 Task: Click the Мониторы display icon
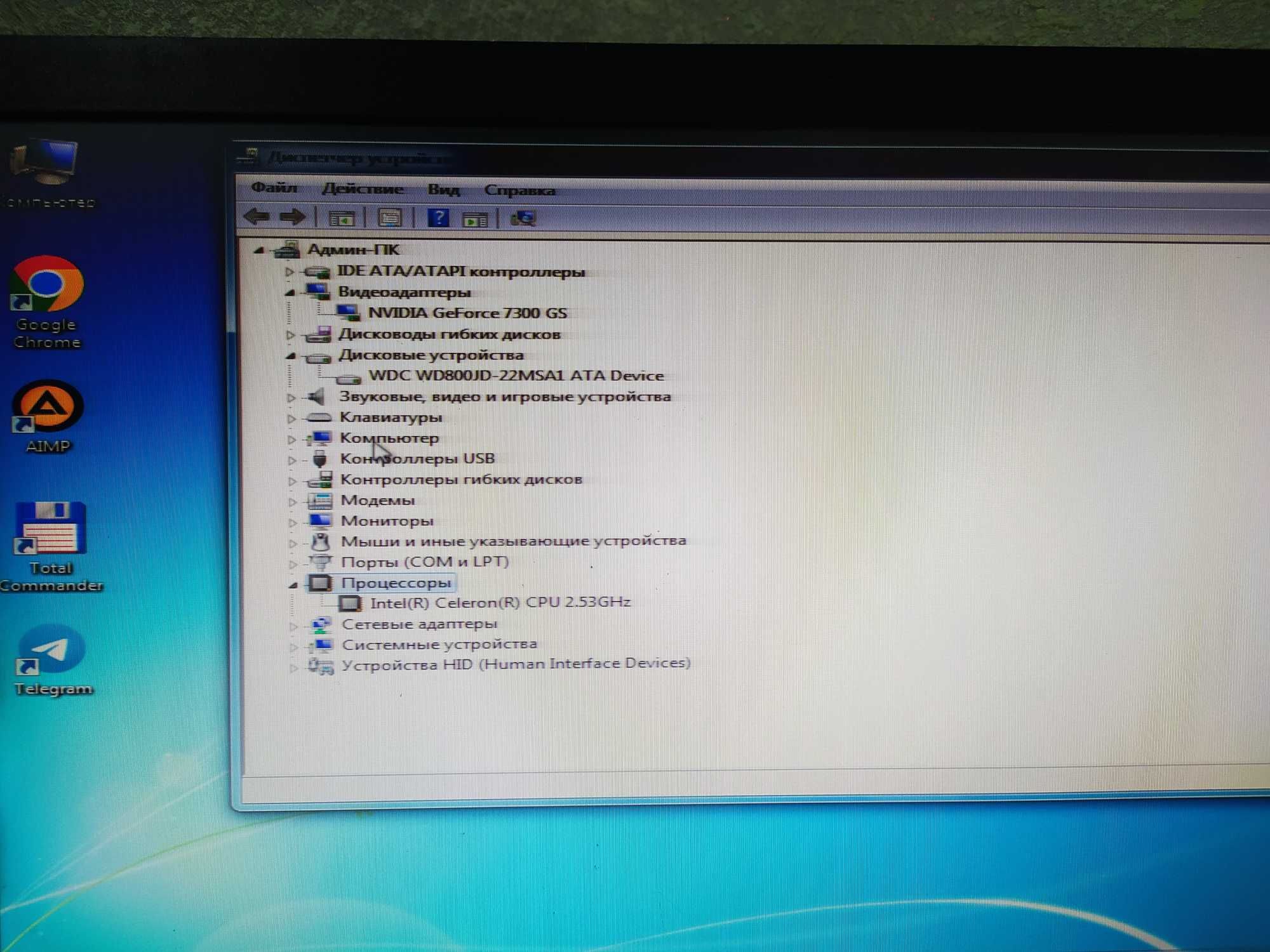[320, 521]
